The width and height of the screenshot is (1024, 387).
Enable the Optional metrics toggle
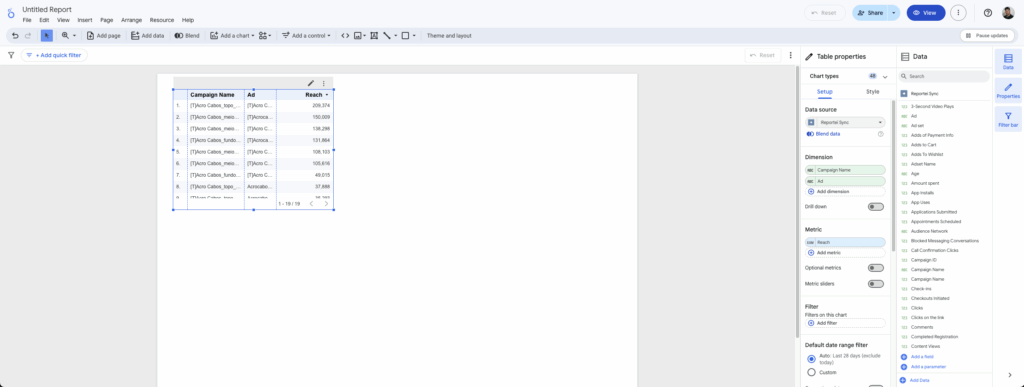[x=875, y=268]
